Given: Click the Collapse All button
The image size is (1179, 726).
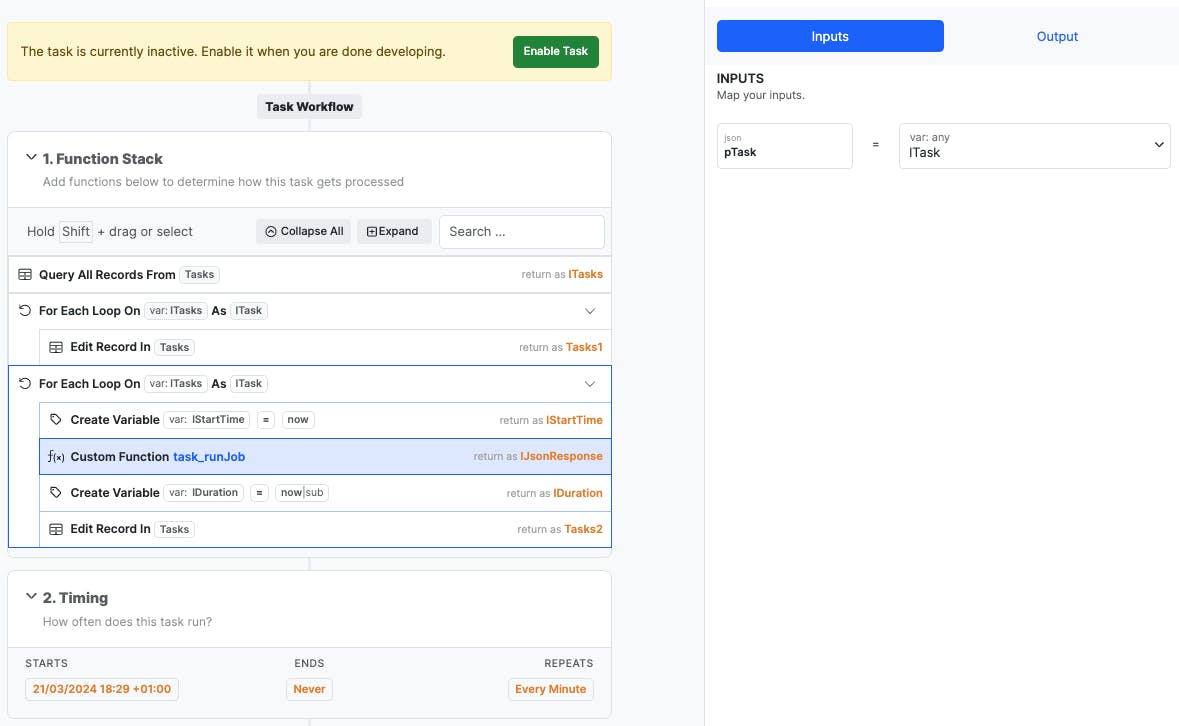Looking at the screenshot, I should click(x=304, y=232).
